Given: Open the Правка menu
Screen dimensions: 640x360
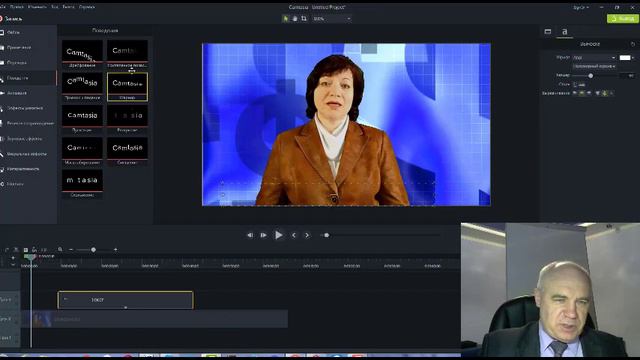Looking at the screenshot, I should (17, 7).
